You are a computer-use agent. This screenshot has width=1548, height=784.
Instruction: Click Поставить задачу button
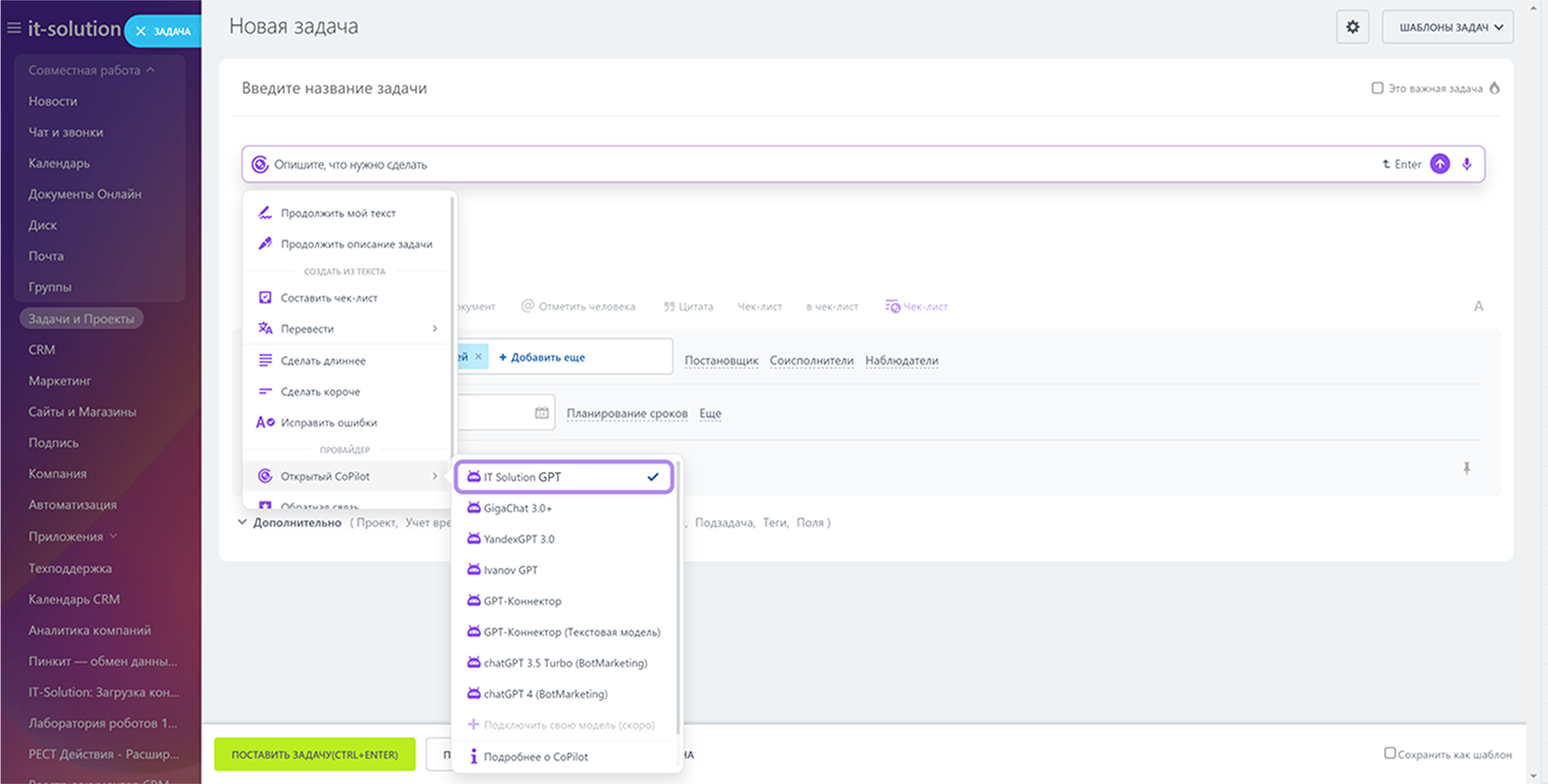click(314, 754)
